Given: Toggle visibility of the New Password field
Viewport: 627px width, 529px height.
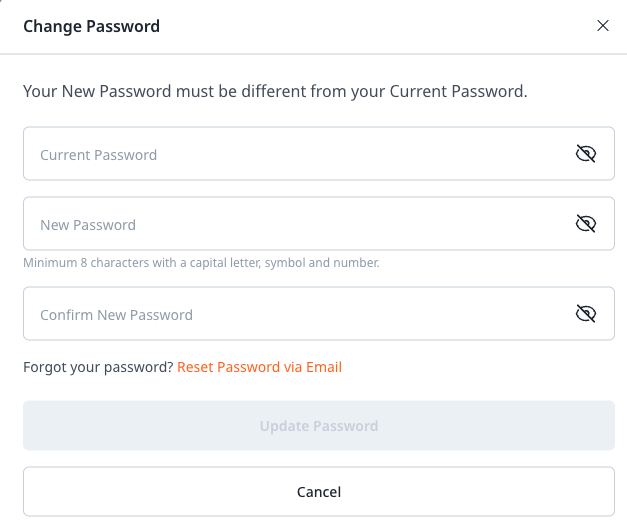Looking at the screenshot, I should (586, 224).
